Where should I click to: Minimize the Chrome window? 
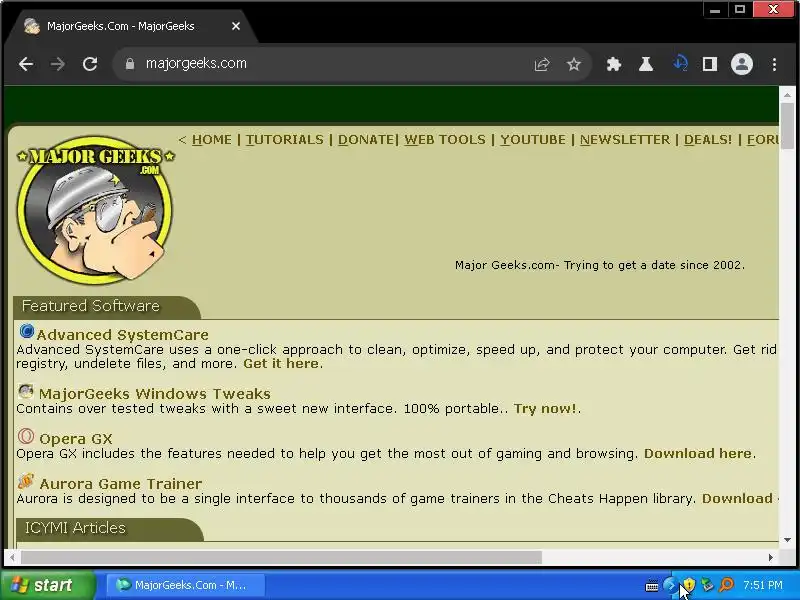coord(715,9)
